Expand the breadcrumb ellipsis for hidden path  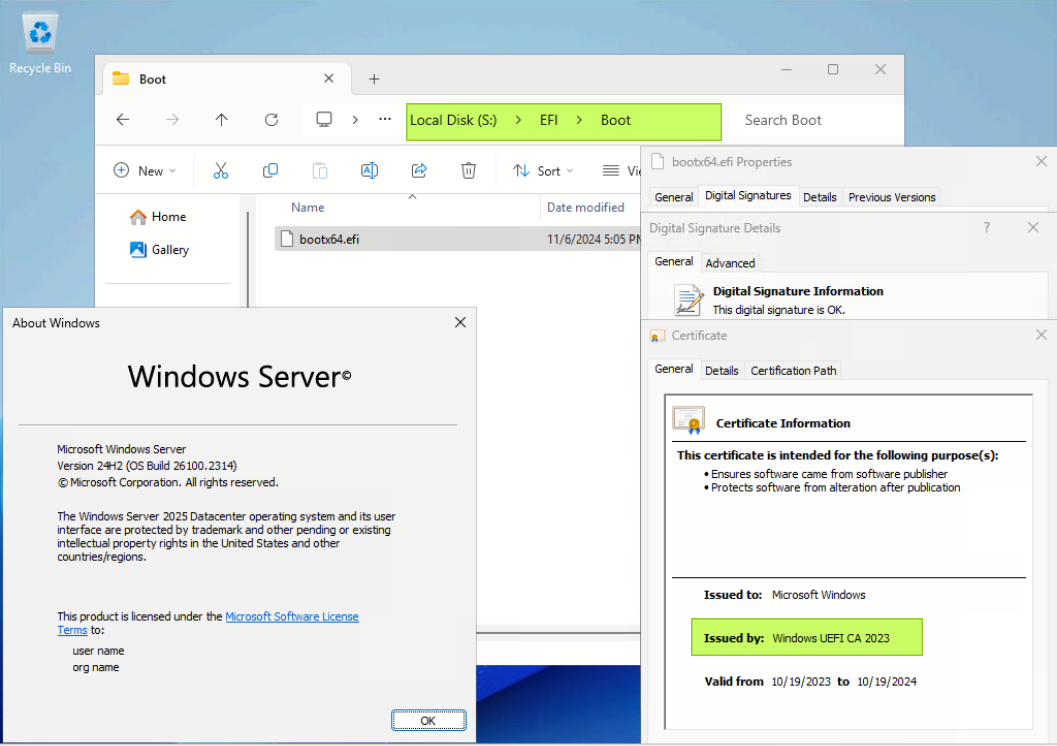(385, 120)
